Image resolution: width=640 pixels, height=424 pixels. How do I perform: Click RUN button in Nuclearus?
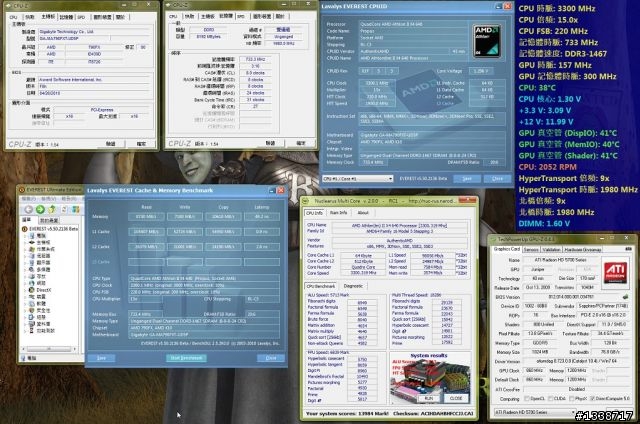[x=429, y=398]
